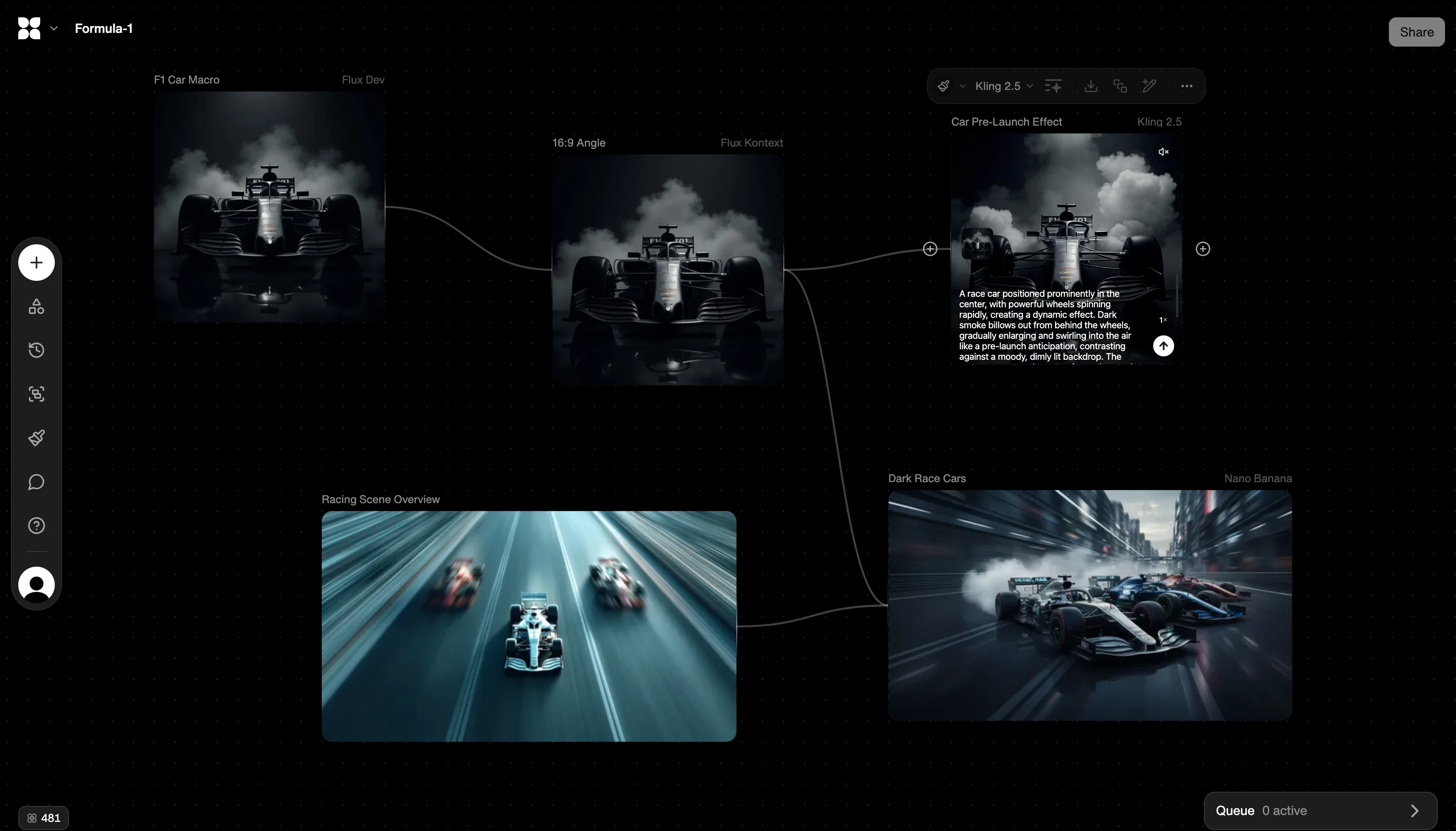Viewport: 1456px width, 831px height.
Task: Open the history clock icon
Action: coord(36,350)
